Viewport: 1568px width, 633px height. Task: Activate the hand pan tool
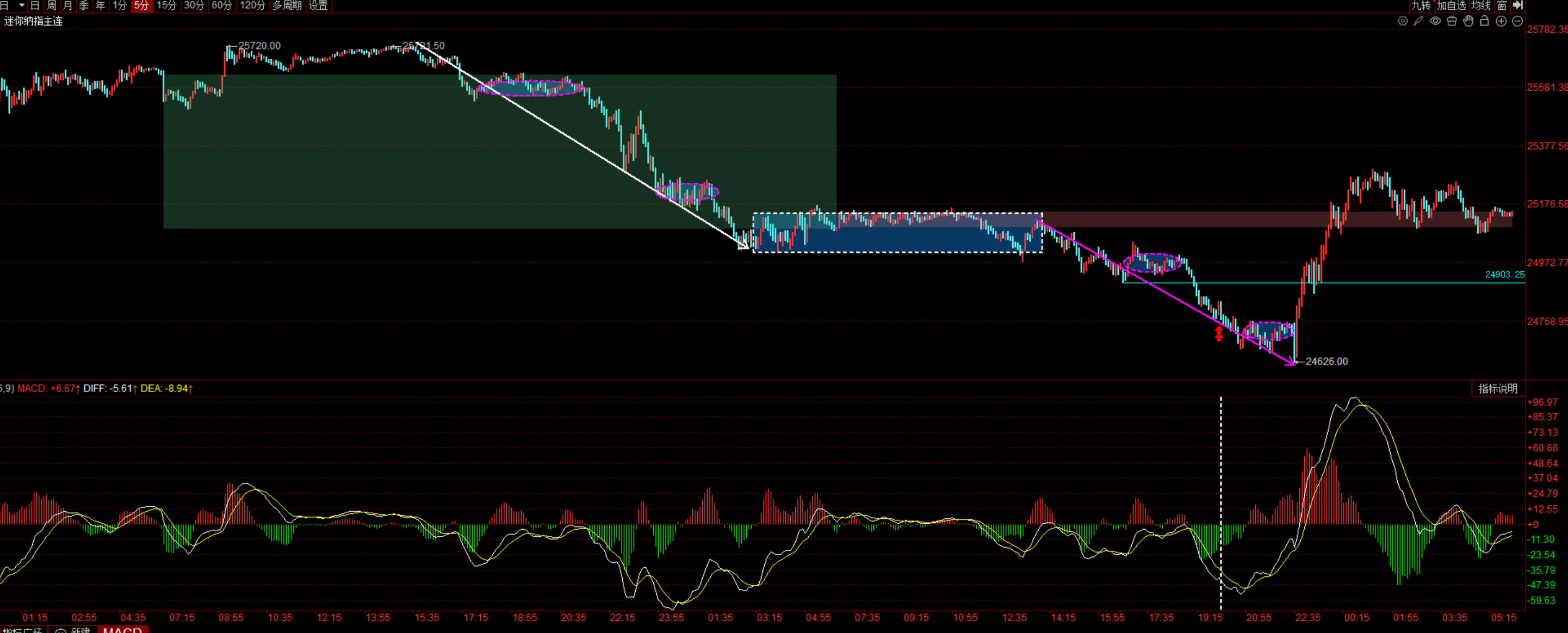click(1468, 21)
